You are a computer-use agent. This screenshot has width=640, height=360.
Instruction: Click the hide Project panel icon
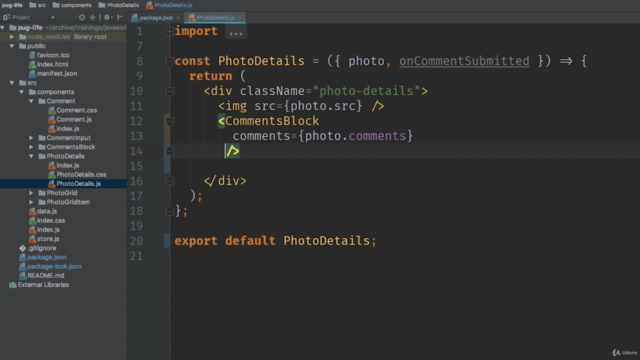[x=120, y=17]
